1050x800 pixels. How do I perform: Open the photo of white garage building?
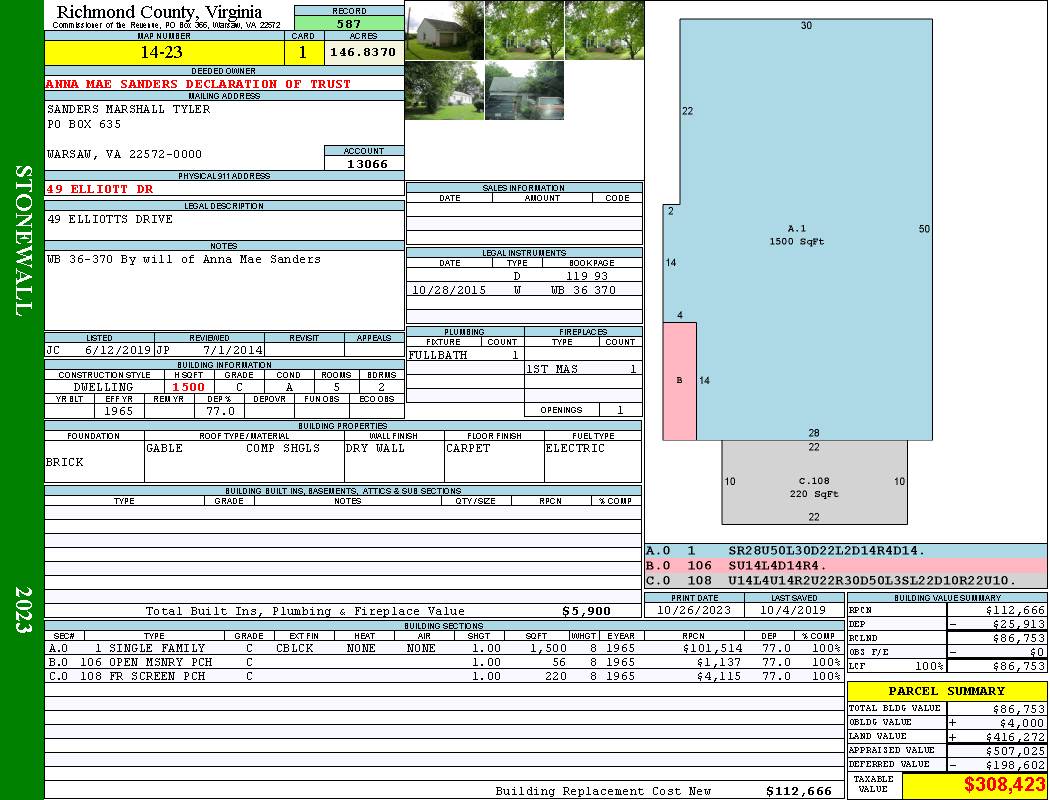coord(444,30)
